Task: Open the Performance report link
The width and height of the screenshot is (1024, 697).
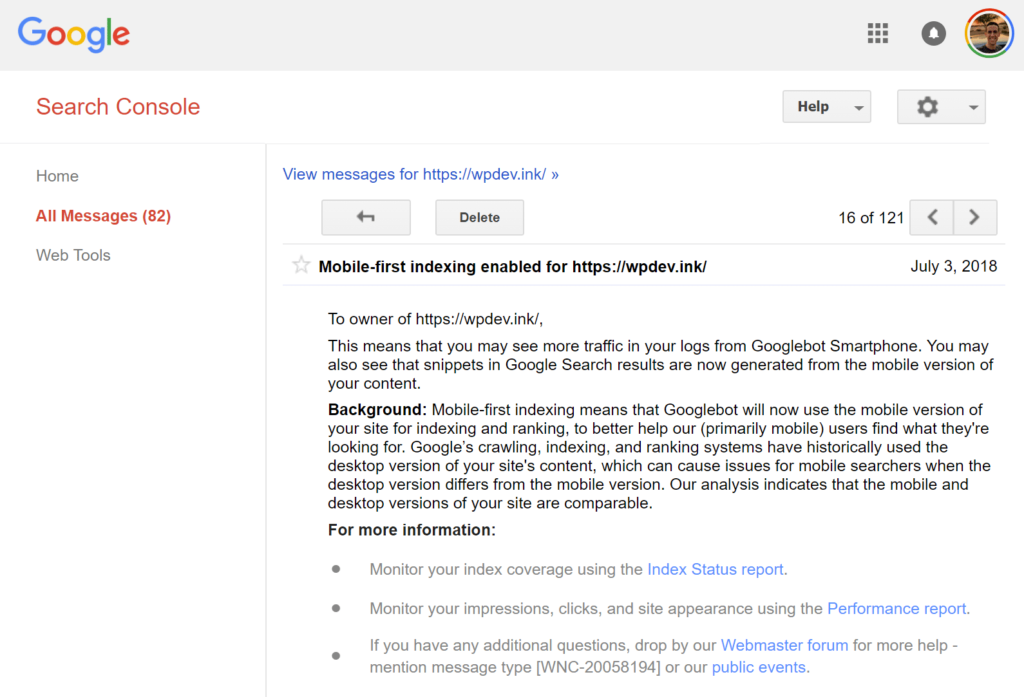Action: tap(896, 608)
